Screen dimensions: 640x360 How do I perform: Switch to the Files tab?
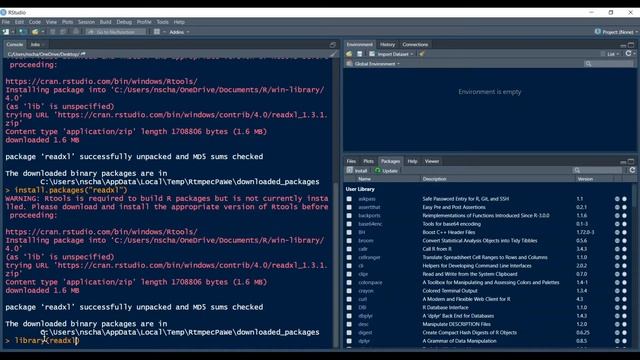[x=351, y=161]
